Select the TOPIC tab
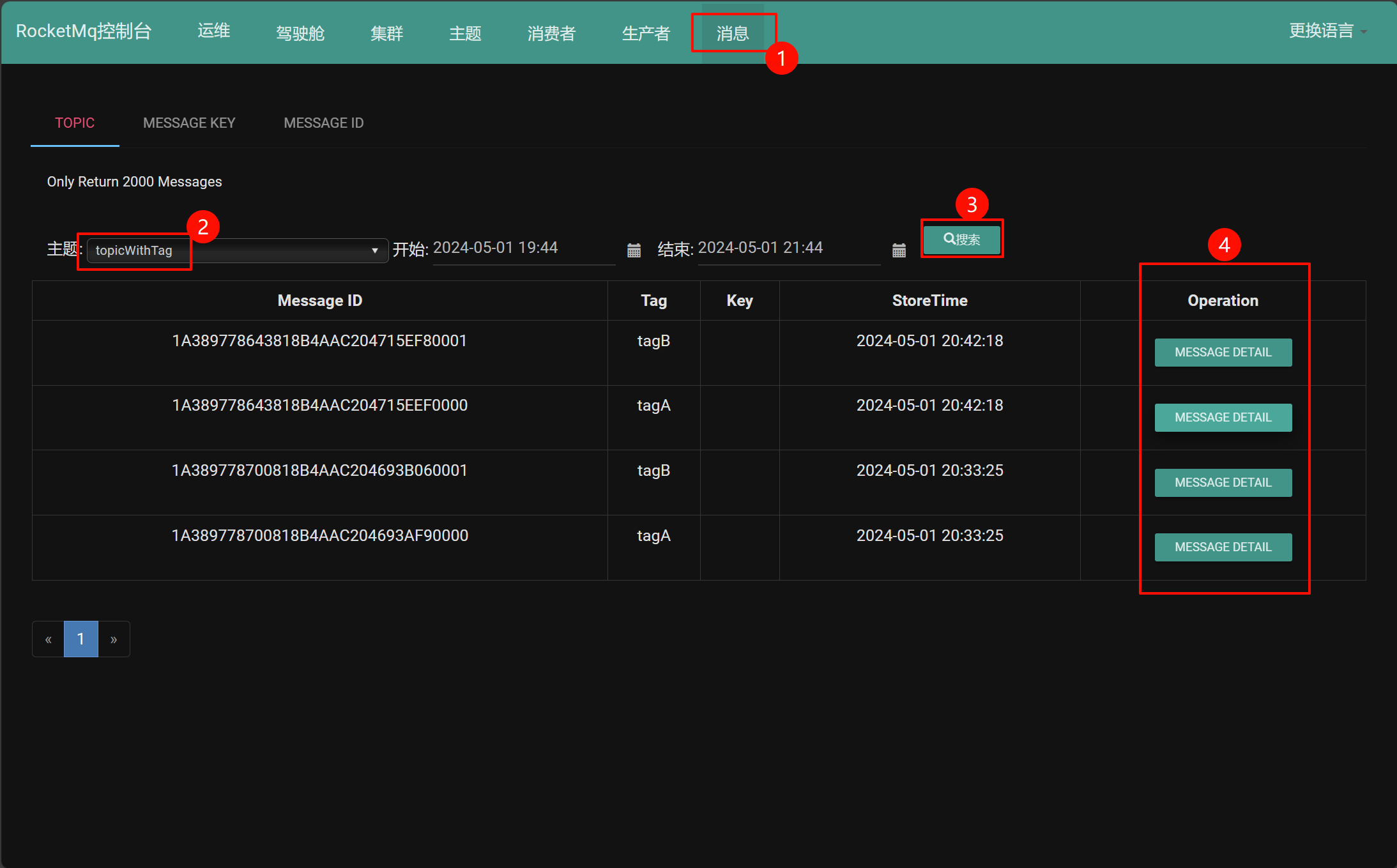The height and width of the screenshot is (868, 1397). click(75, 123)
